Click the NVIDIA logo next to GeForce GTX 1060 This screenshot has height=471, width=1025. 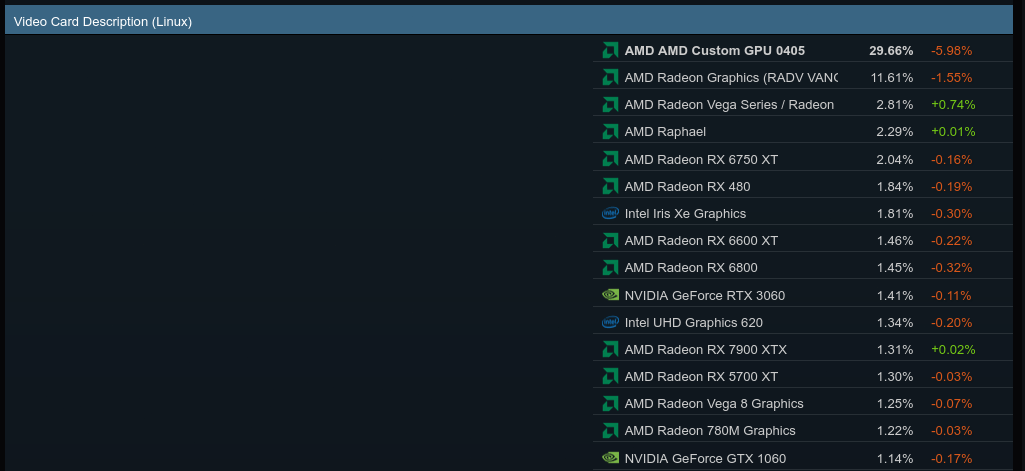(x=610, y=458)
